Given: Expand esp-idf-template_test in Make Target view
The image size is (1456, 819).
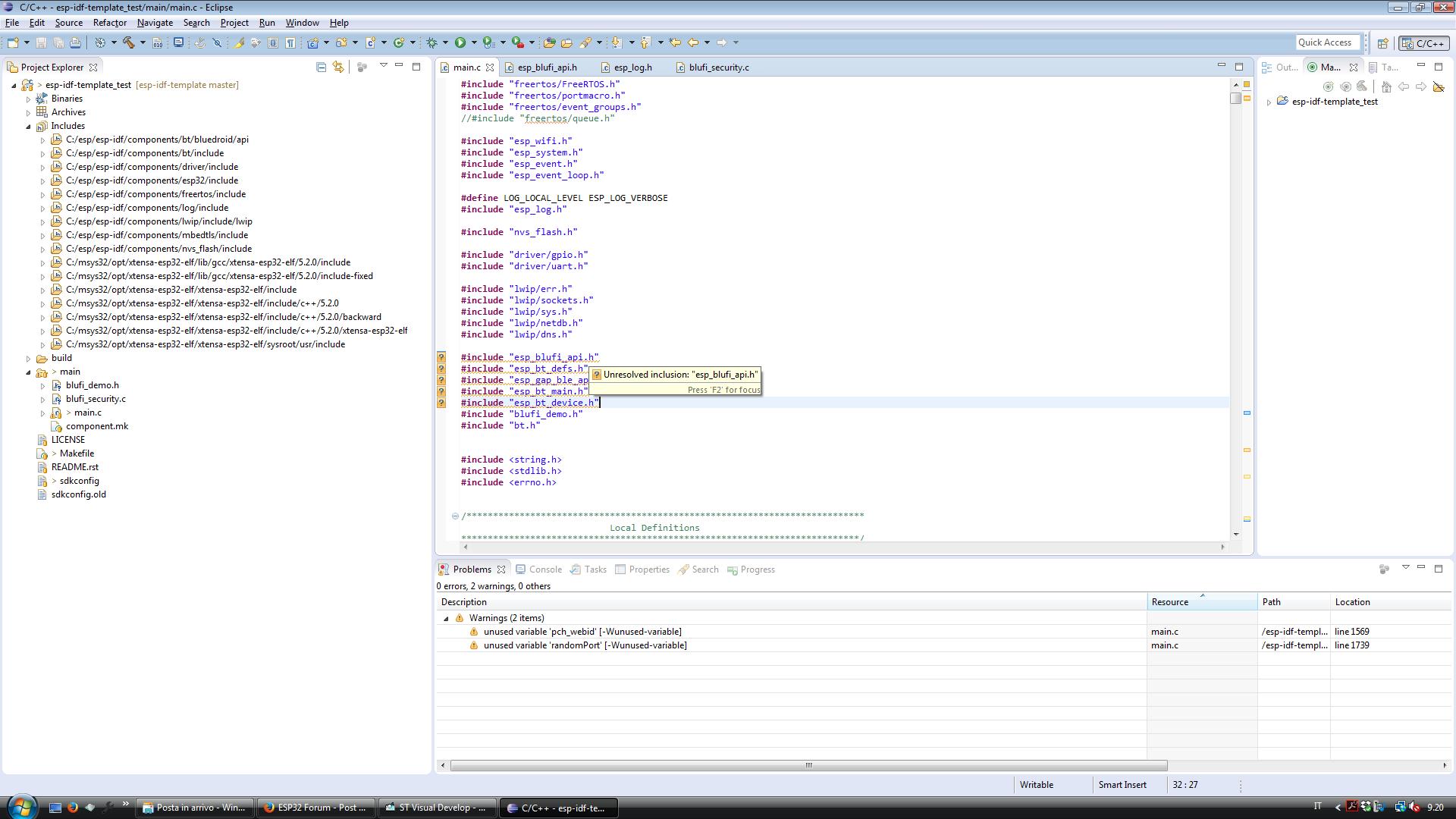Looking at the screenshot, I should tap(1269, 102).
